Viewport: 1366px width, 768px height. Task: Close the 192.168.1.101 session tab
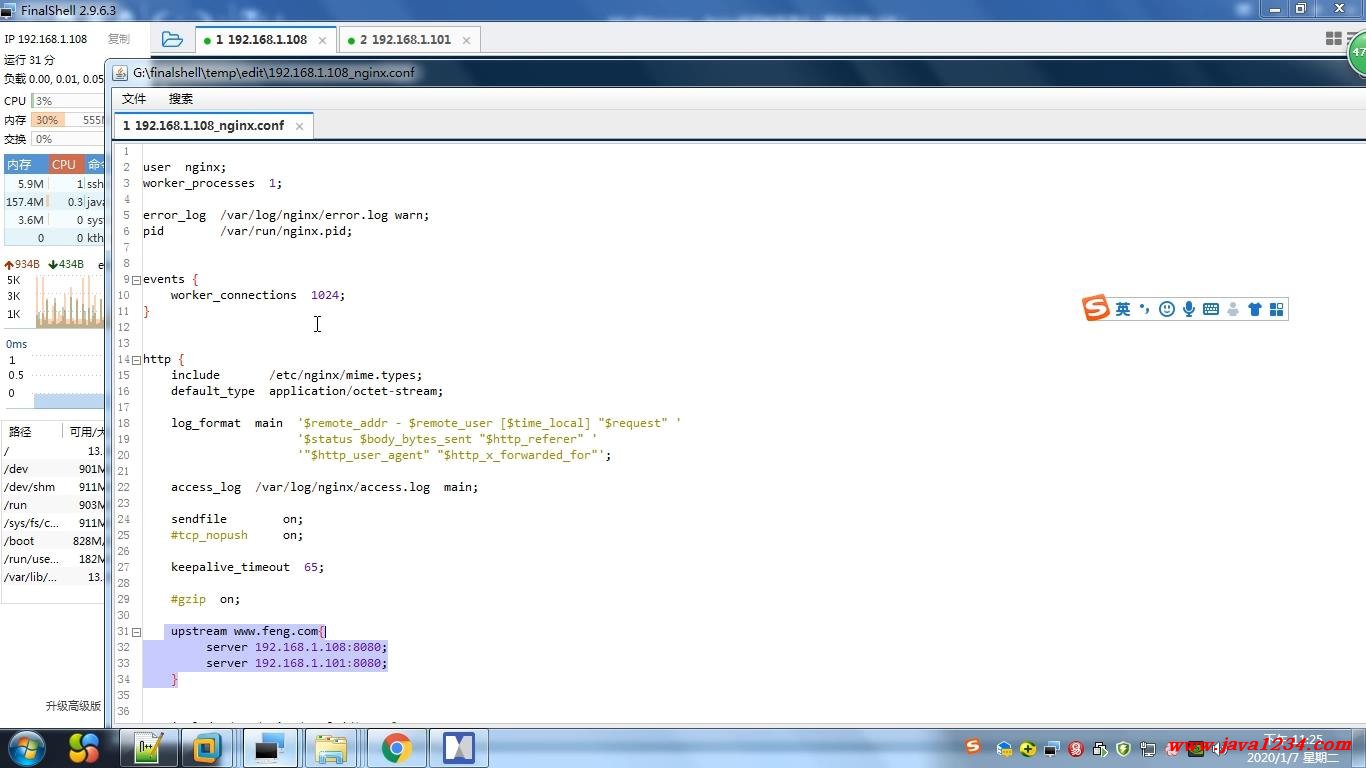tap(466, 40)
